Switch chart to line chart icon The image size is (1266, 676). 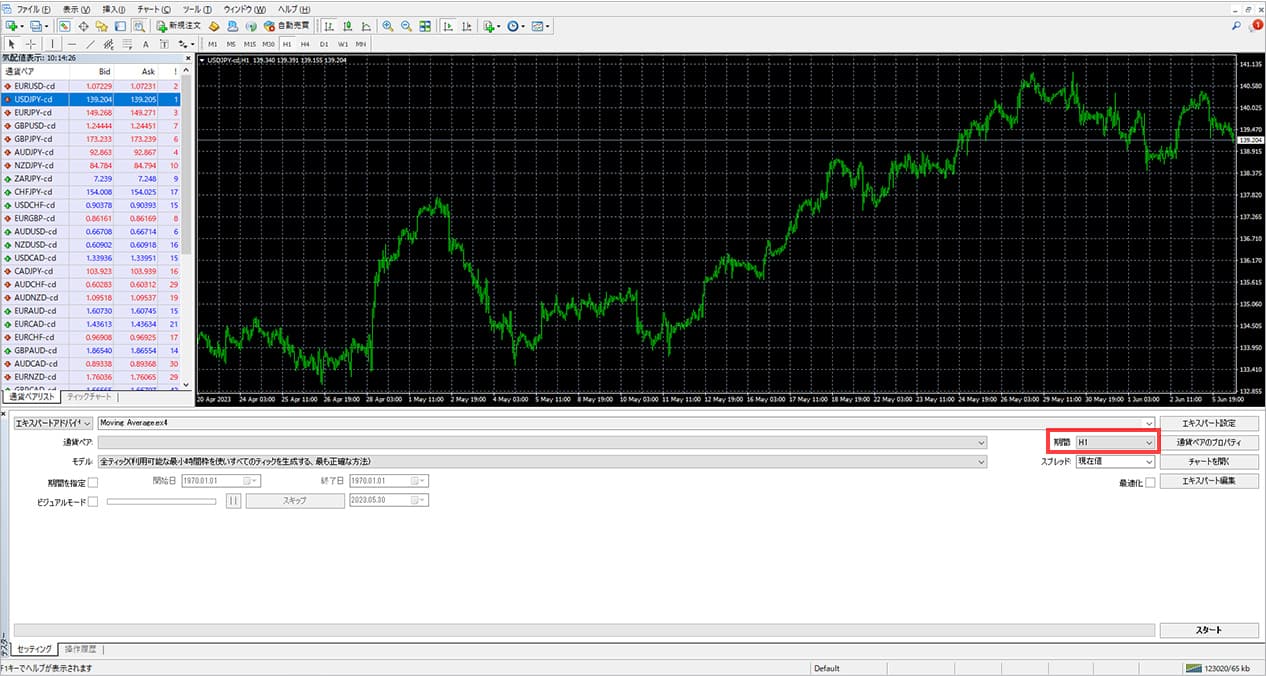point(366,25)
